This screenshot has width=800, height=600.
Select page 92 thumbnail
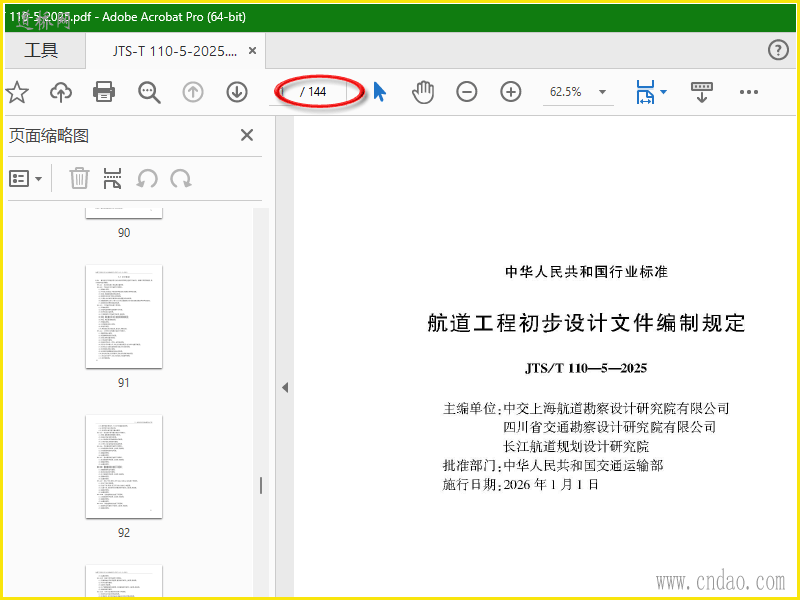(124, 466)
